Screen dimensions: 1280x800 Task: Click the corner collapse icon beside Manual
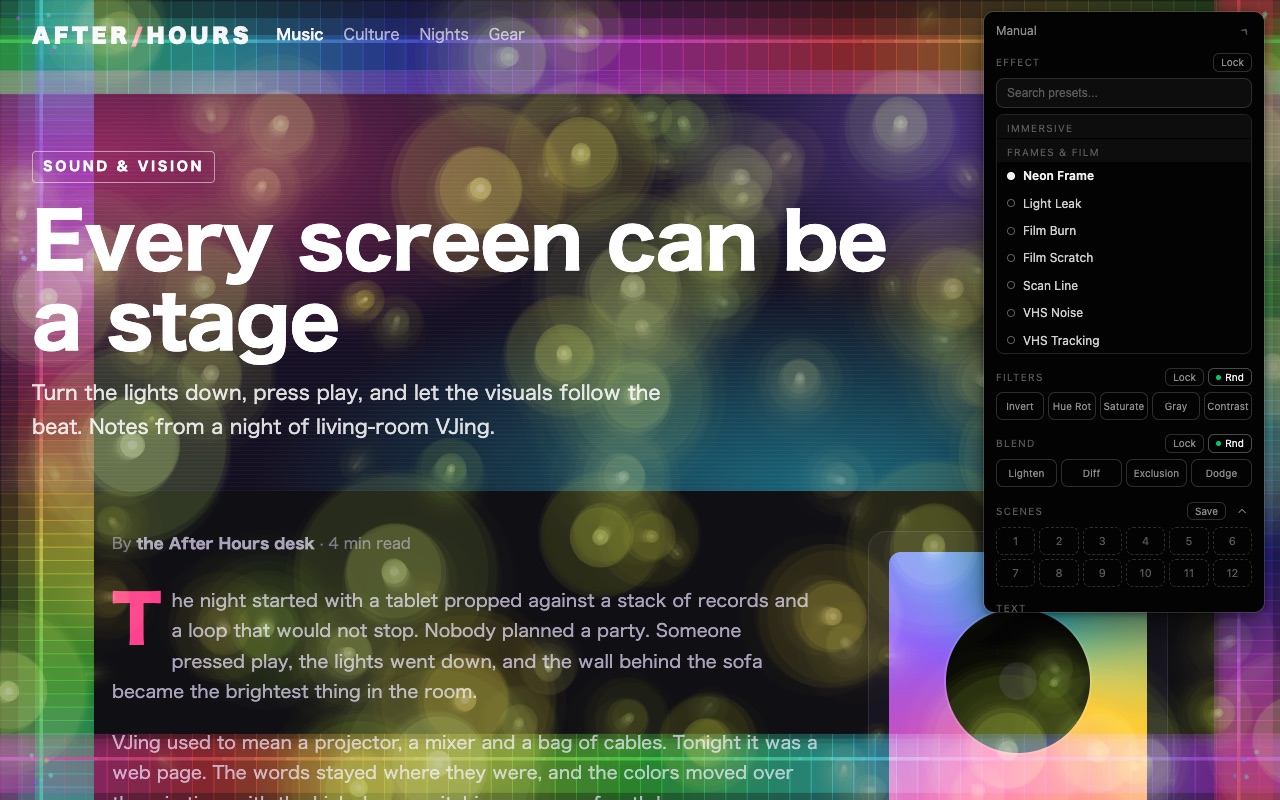pos(1244,31)
